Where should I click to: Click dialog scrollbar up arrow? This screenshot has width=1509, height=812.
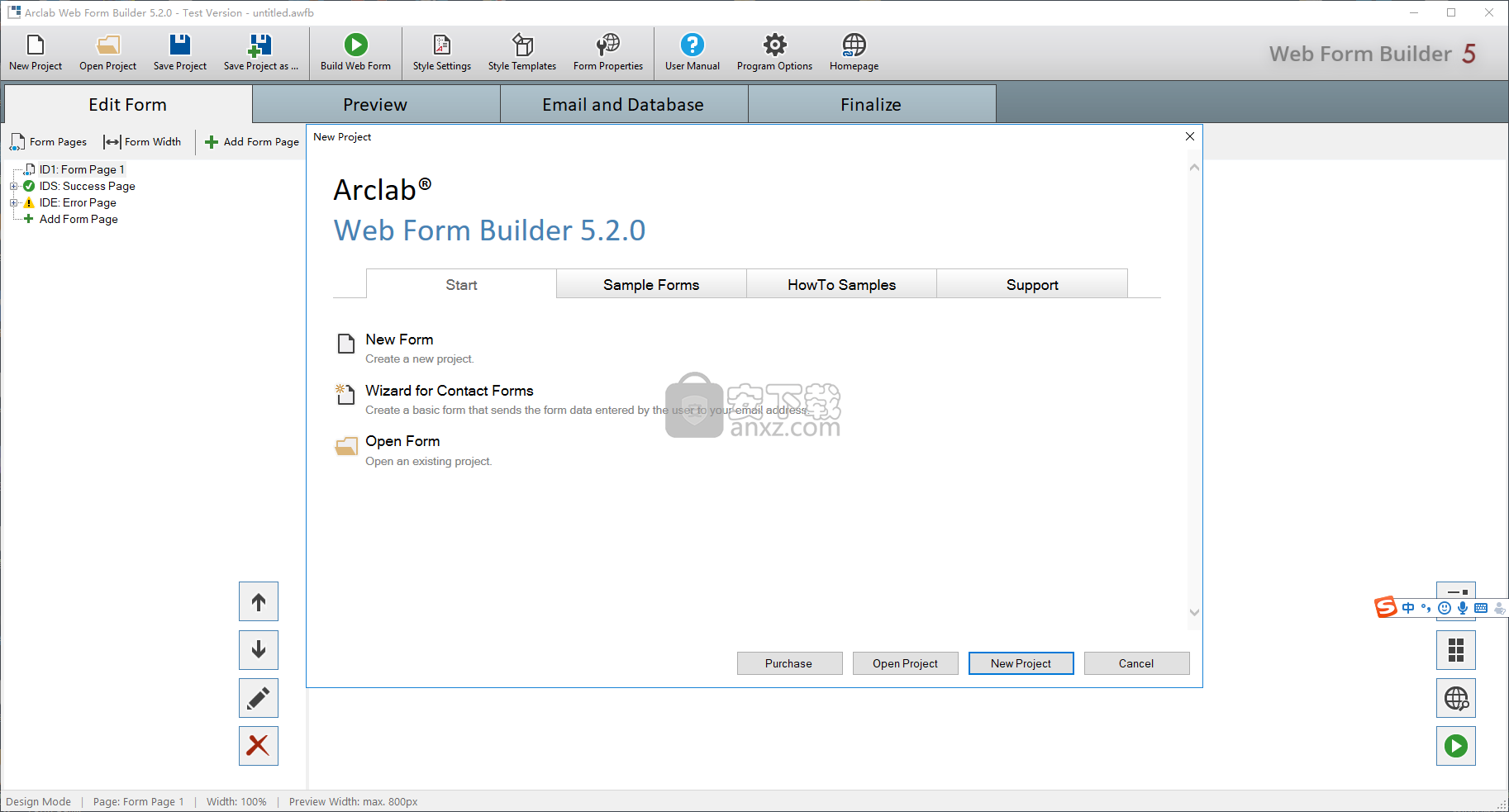point(1194,168)
